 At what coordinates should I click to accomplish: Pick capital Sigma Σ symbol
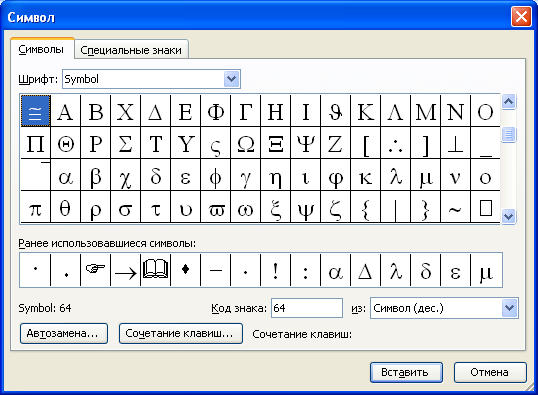click(x=126, y=143)
